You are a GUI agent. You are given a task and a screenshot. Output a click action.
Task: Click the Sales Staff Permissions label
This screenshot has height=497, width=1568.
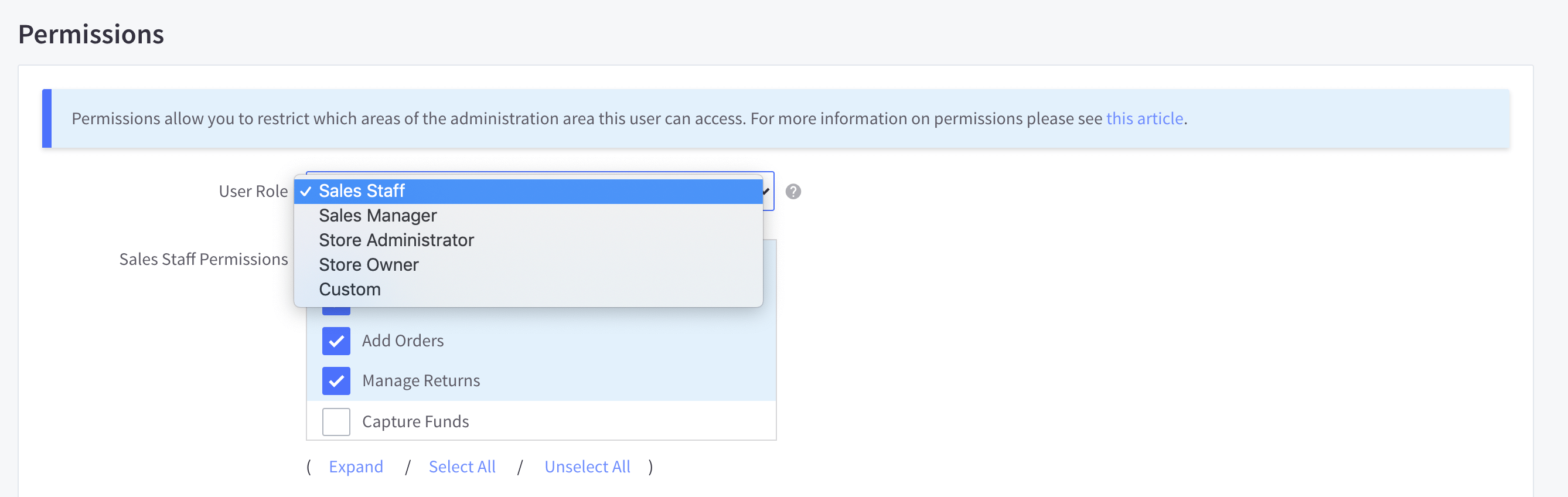203,260
